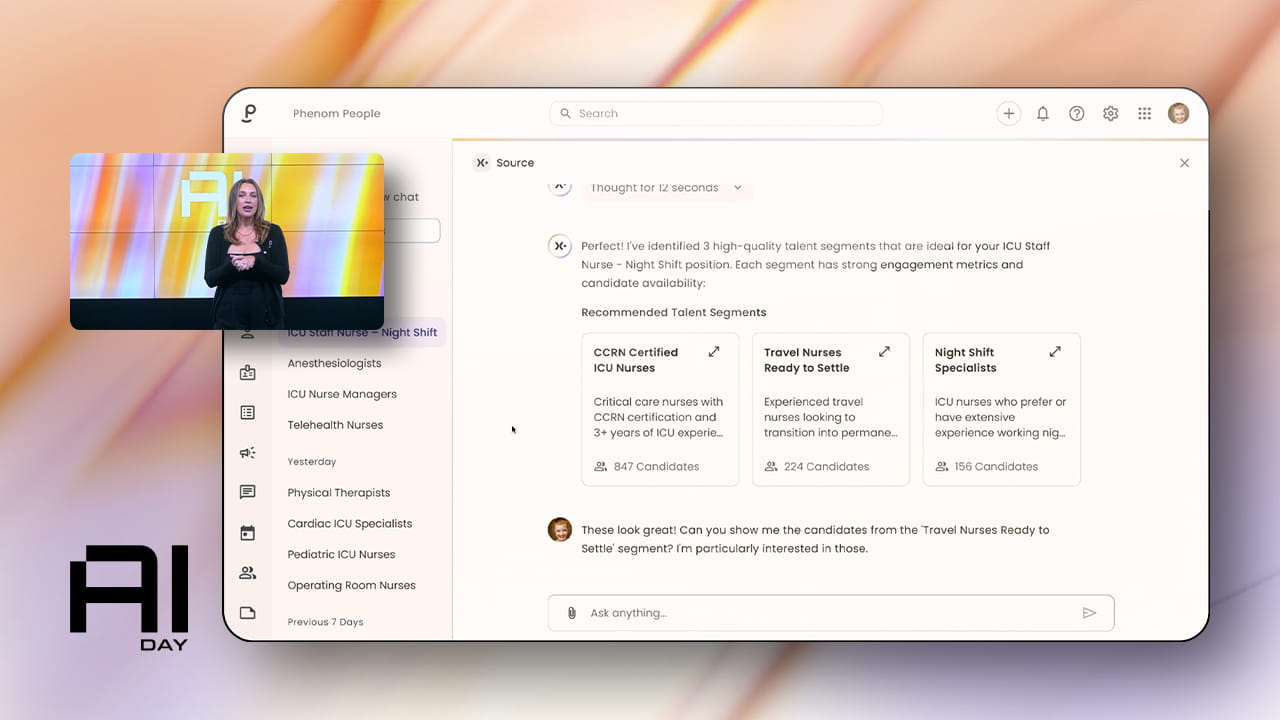This screenshot has height=720, width=1280.
Task: Open settings gear icon
Action: point(1111,114)
